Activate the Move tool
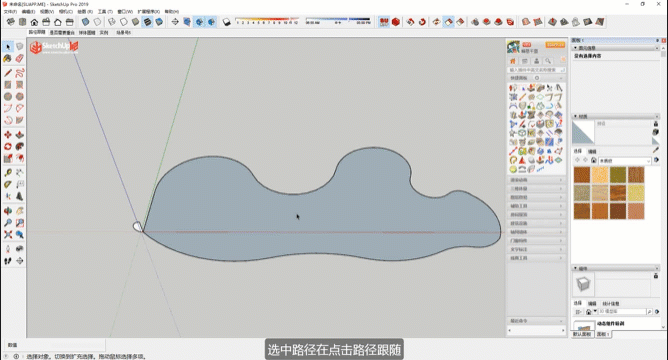 click(8, 135)
